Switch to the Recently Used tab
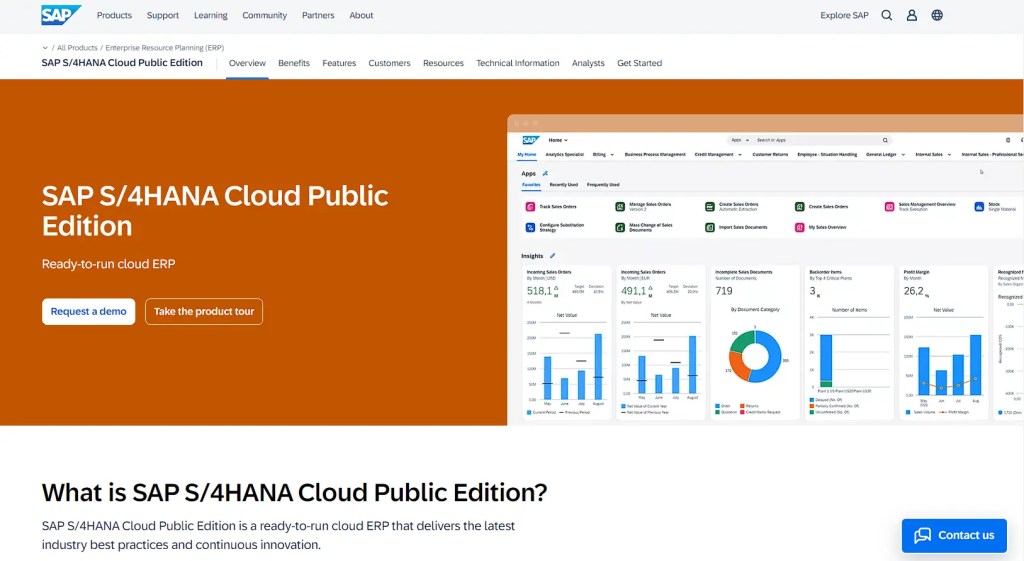The height and width of the screenshot is (561, 1024). 564,185
